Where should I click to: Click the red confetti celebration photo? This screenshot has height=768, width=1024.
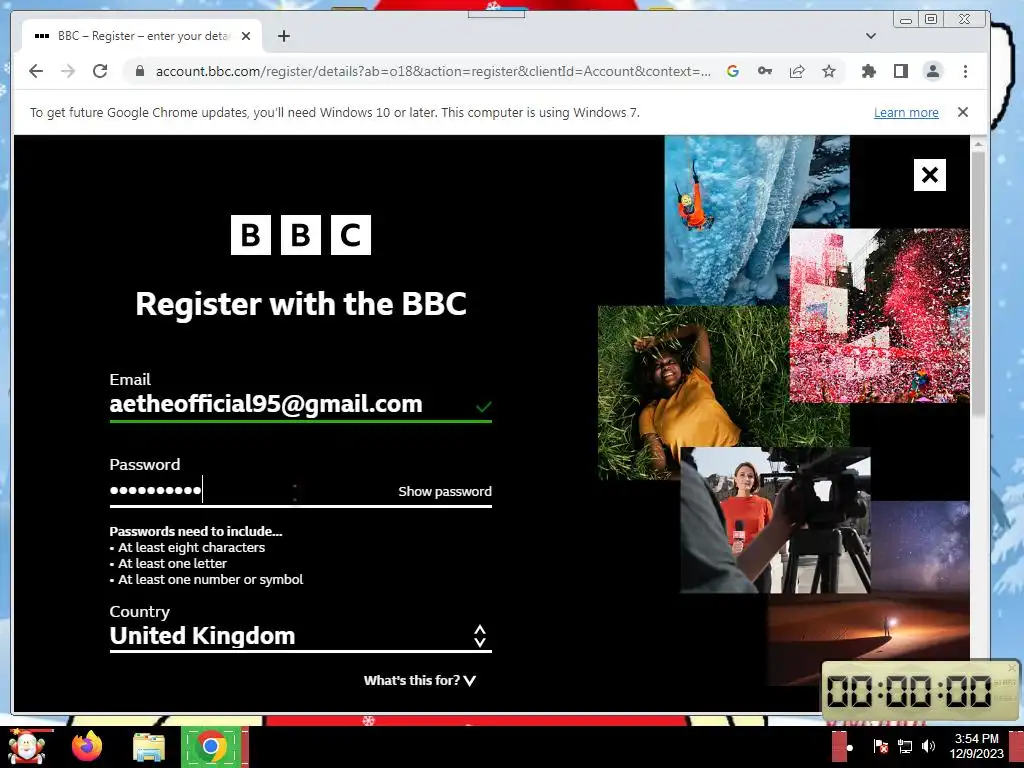[879, 315]
